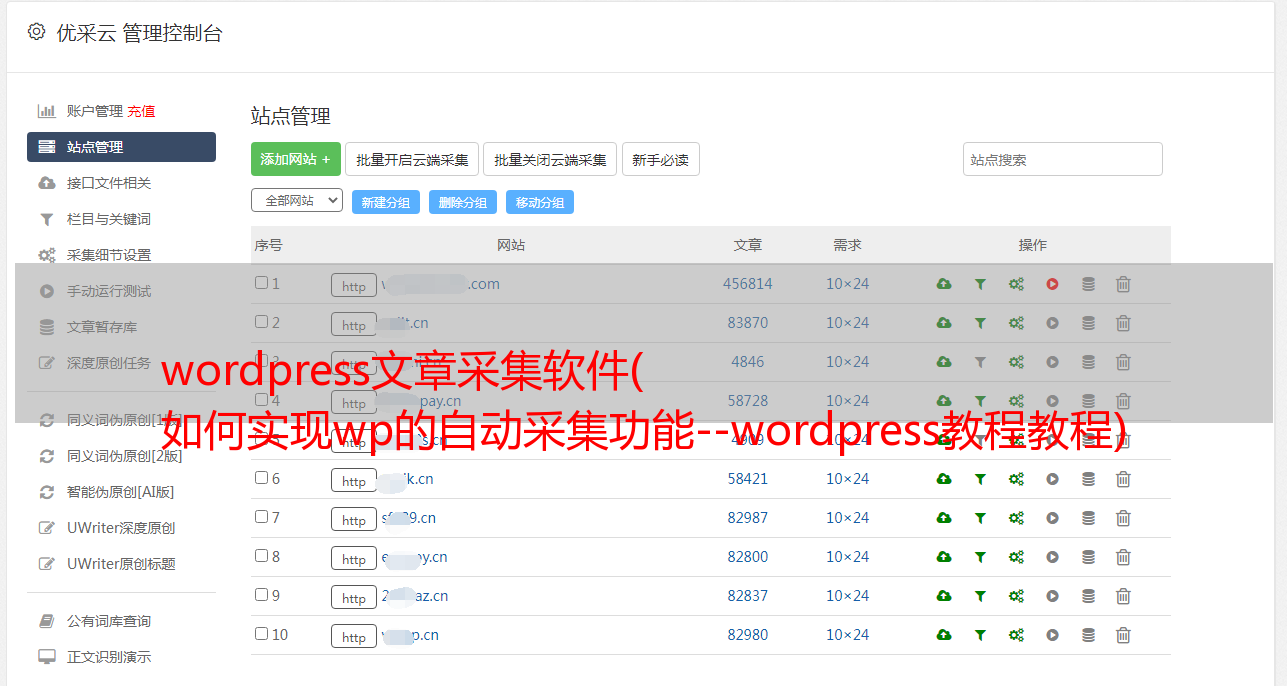Click the cloud upload icon in row 2
This screenshot has height=686, width=1287.
pos(944,323)
